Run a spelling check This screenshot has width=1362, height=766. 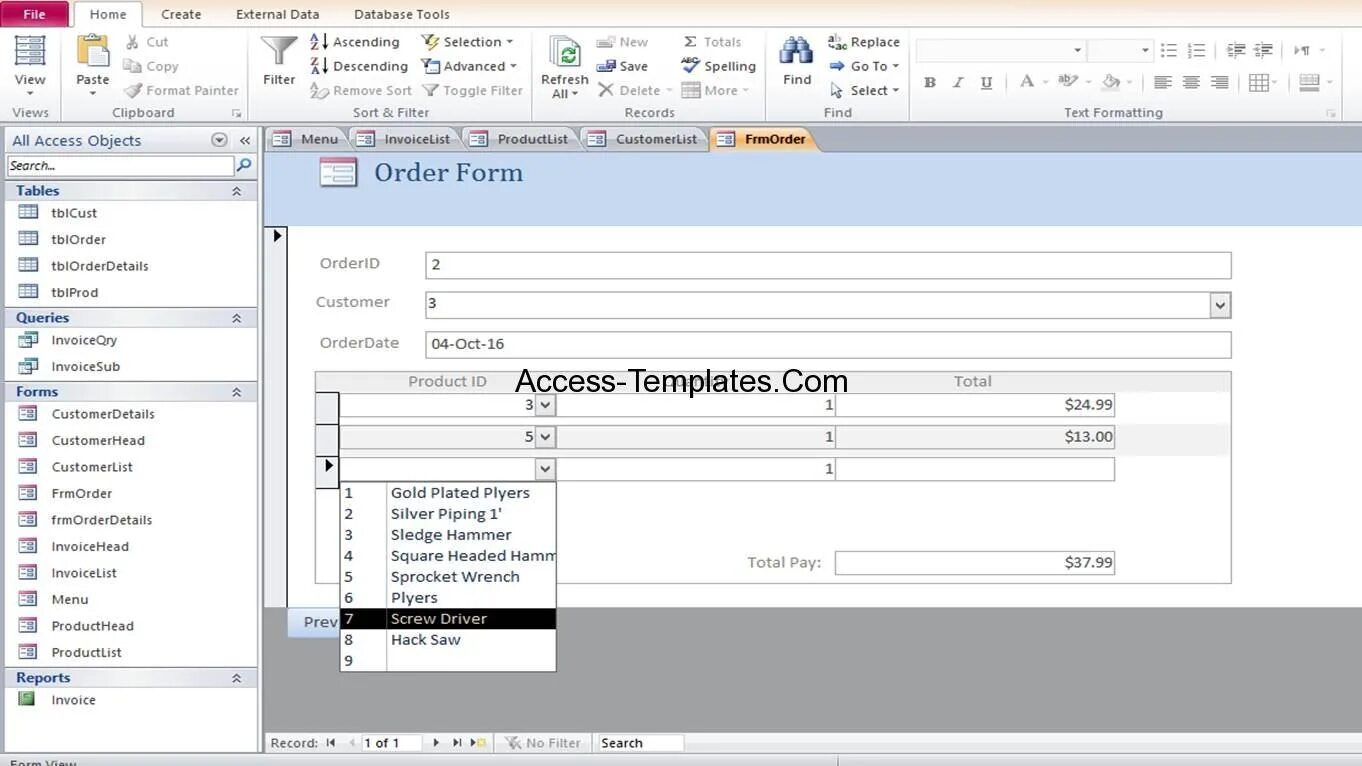718,66
